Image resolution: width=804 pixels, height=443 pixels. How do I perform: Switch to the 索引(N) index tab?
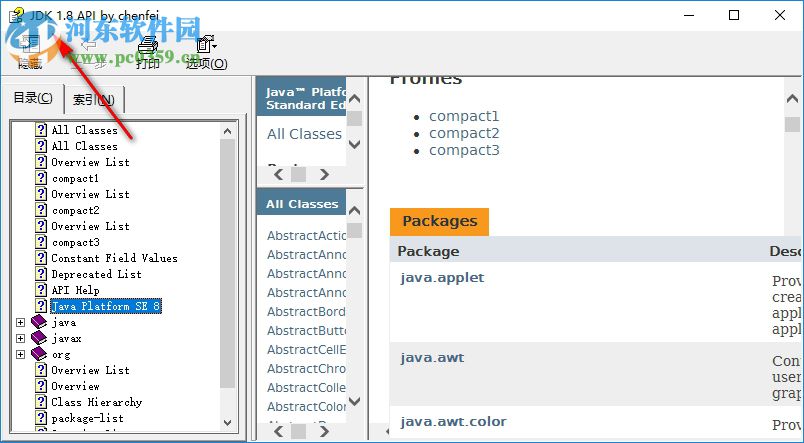(x=93, y=99)
